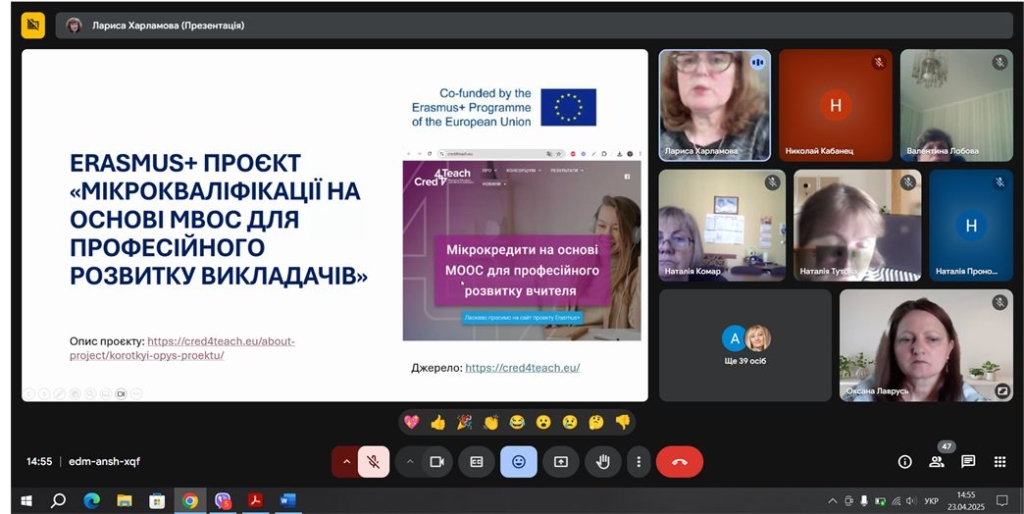The width and height of the screenshot is (1024, 514).
Task: Show the participants list
Action: 937,461
